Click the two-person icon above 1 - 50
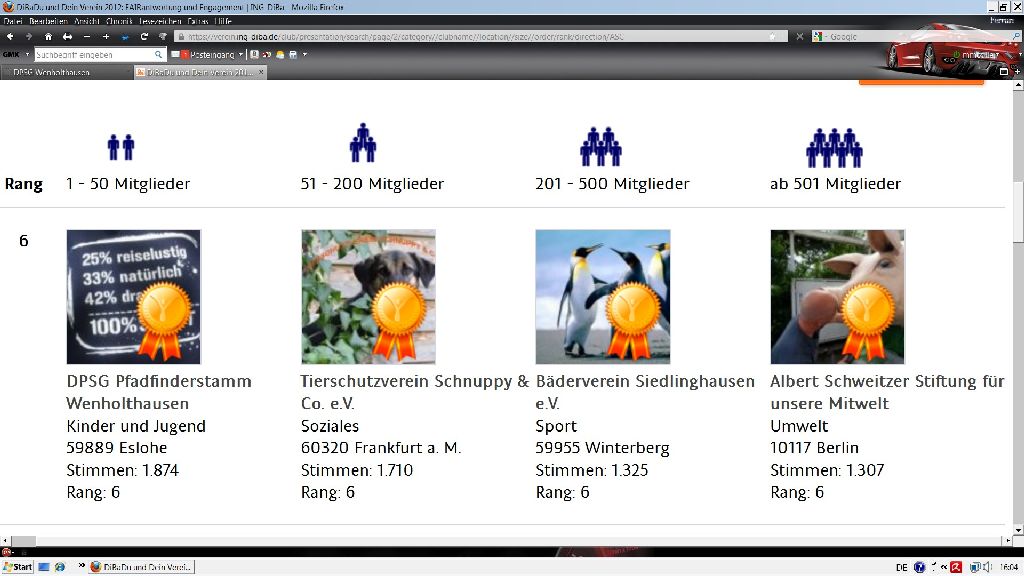Screen dimensions: 1024x576 [x=121, y=147]
